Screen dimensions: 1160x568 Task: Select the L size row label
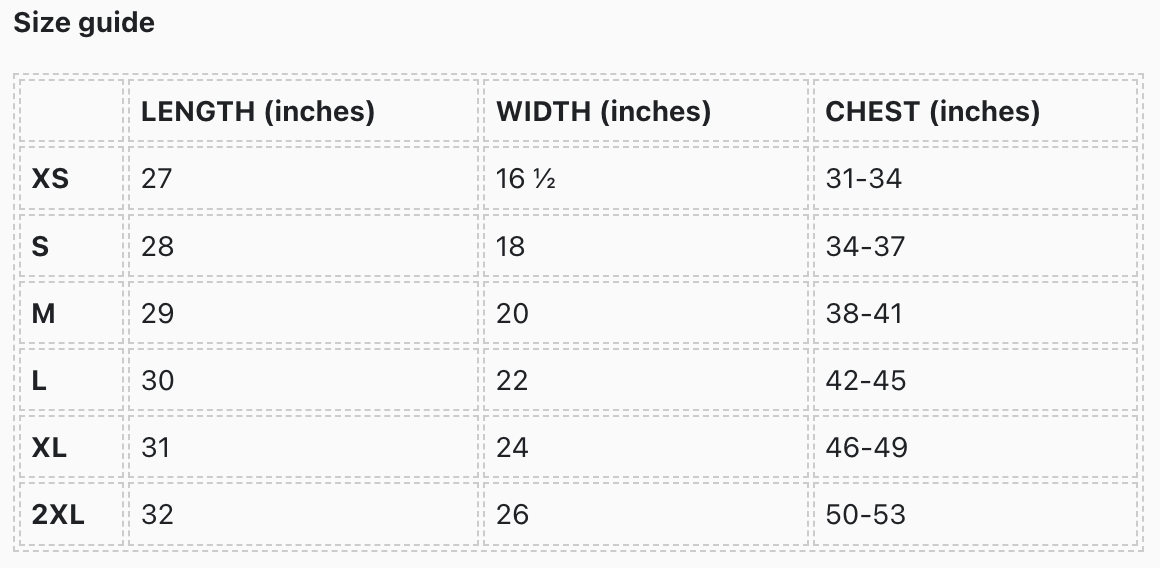tap(39, 380)
